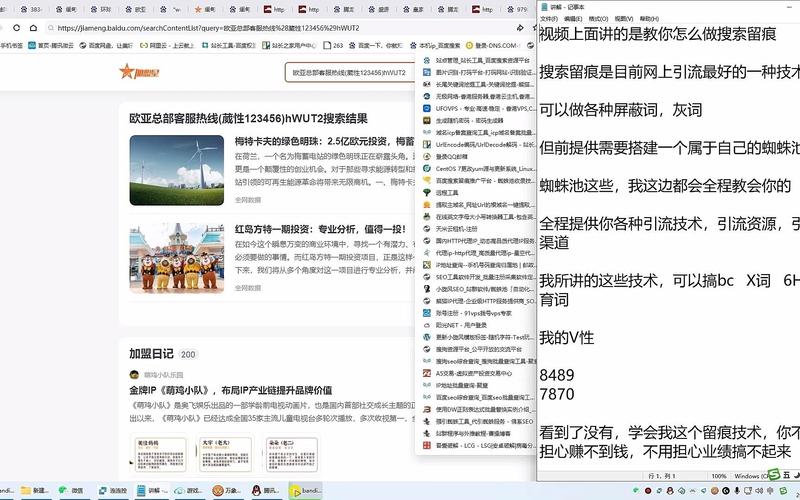Viewport: 800px width, 500px height.
Task: Go to browser home via house icon
Action: tap(33, 28)
